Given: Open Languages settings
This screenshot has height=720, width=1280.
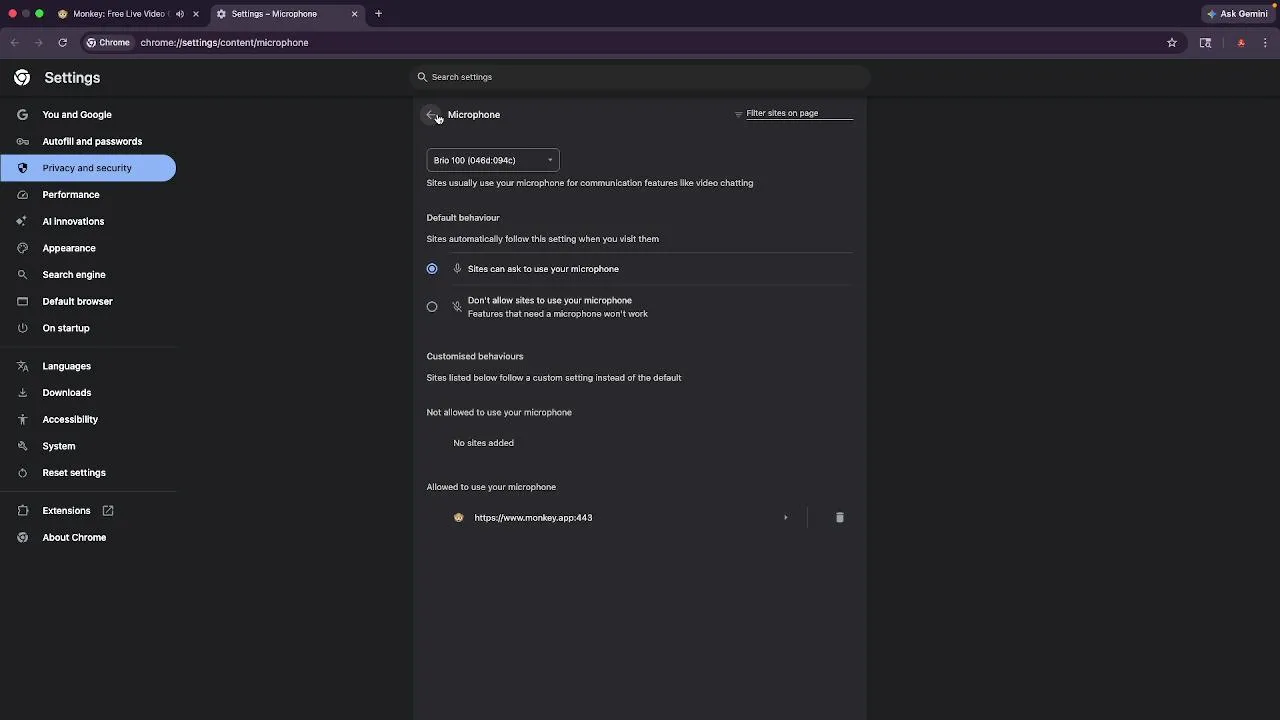Looking at the screenshot, I should [66, 366].
